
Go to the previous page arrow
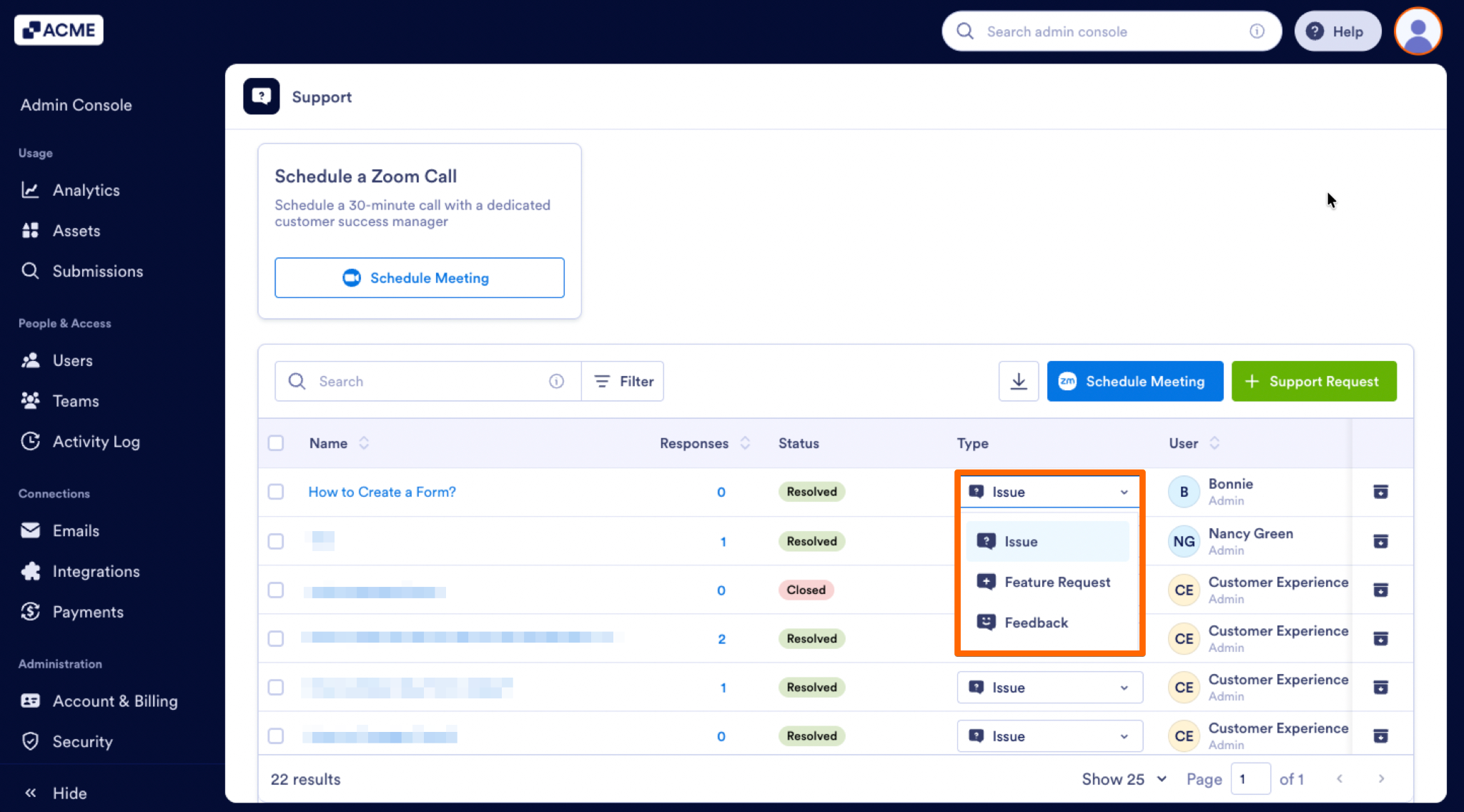[1340, 779]
